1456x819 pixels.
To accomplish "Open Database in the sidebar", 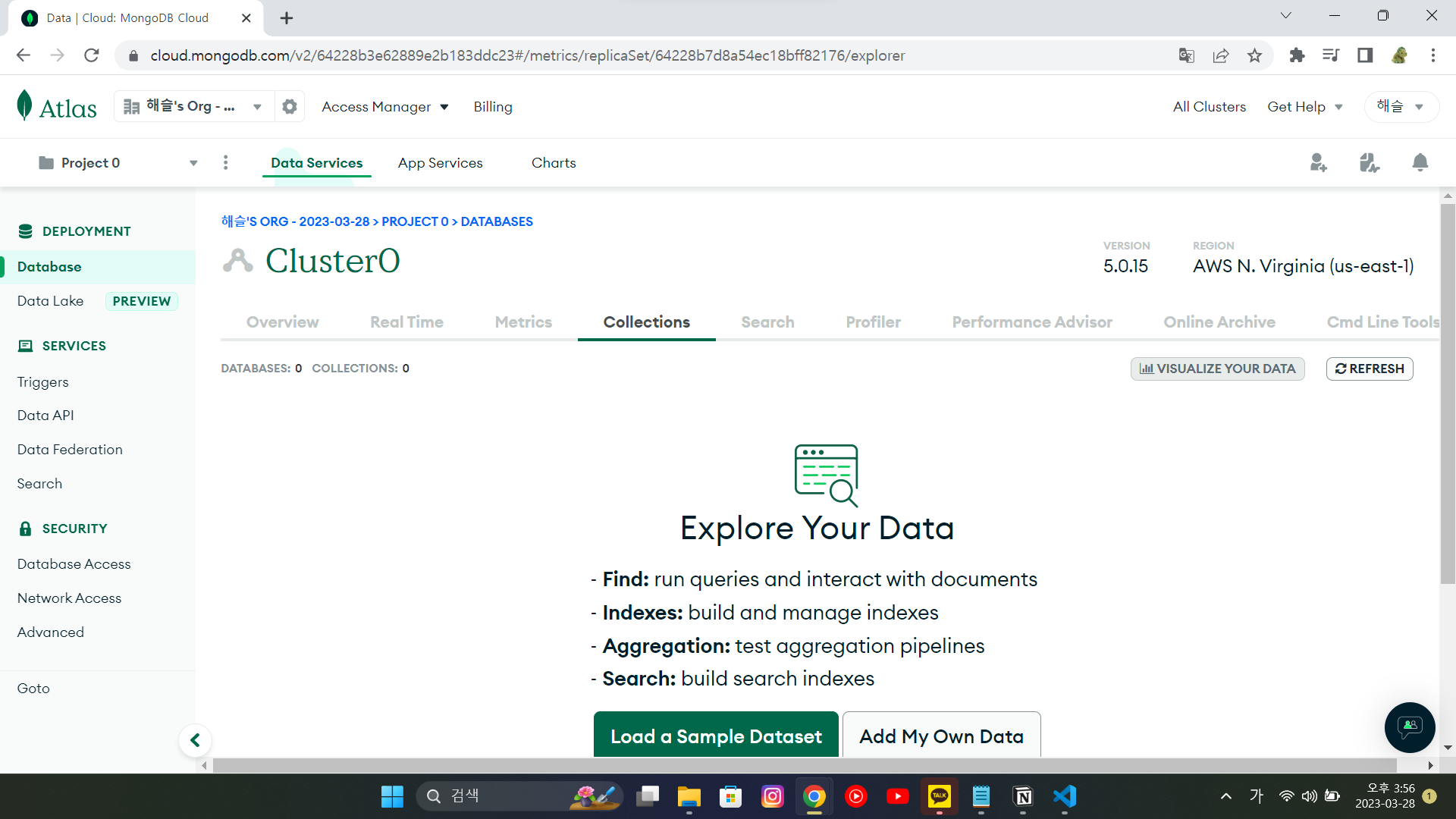I will [x=98, y=267].
